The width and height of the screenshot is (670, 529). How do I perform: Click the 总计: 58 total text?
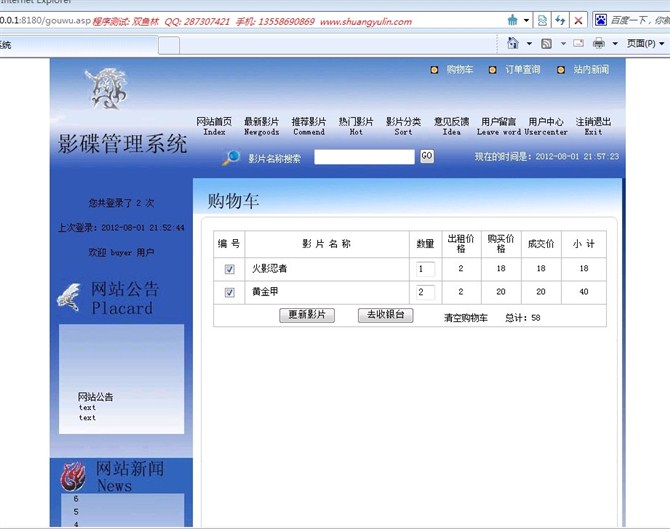[523, 318]
